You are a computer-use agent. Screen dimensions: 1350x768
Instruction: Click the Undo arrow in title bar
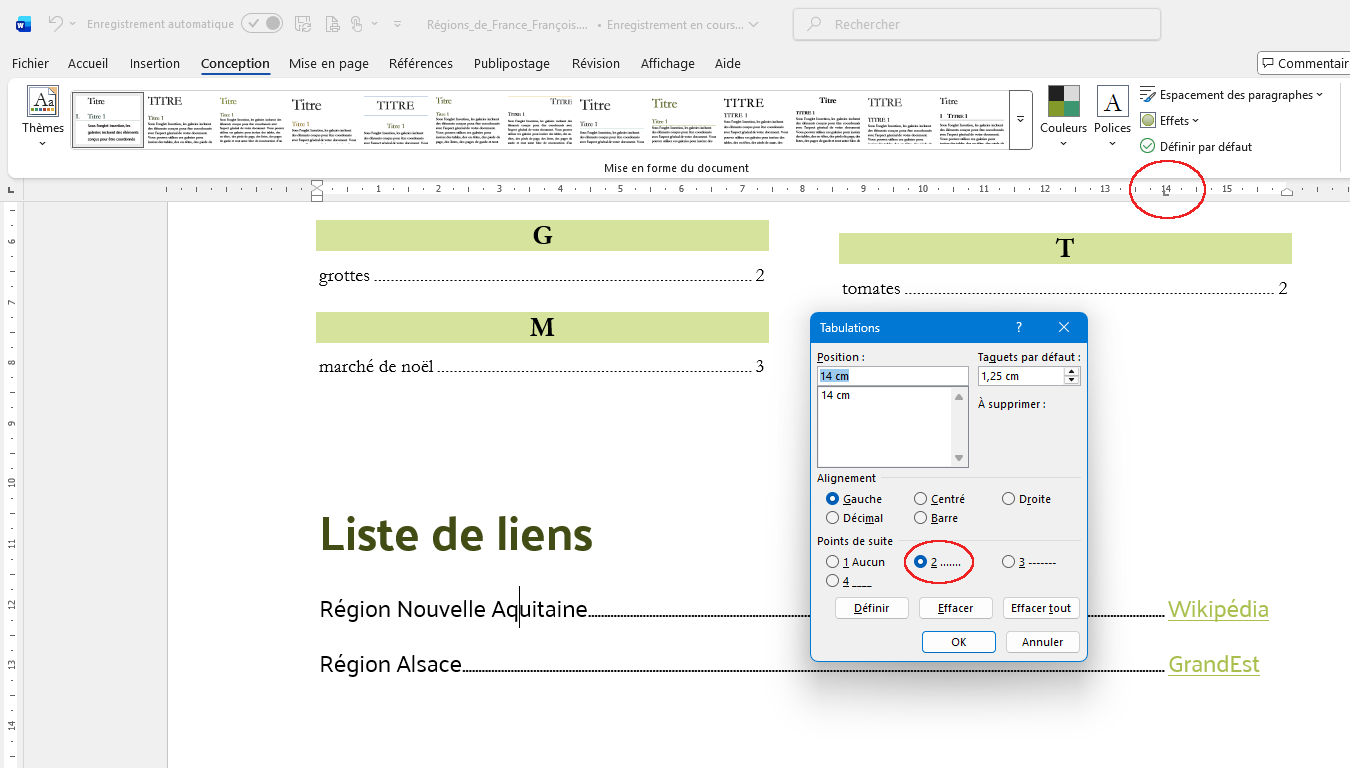(x=56, y=23)
